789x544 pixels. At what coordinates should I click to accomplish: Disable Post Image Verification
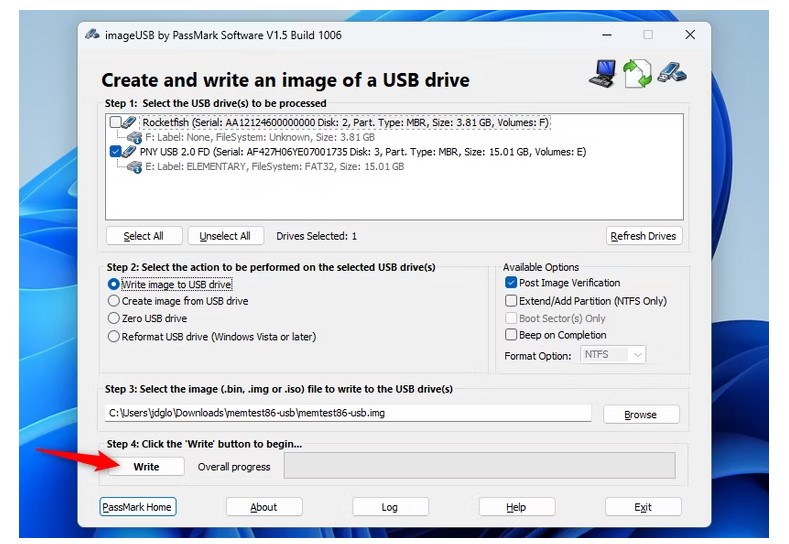click(x=511, y=282)
